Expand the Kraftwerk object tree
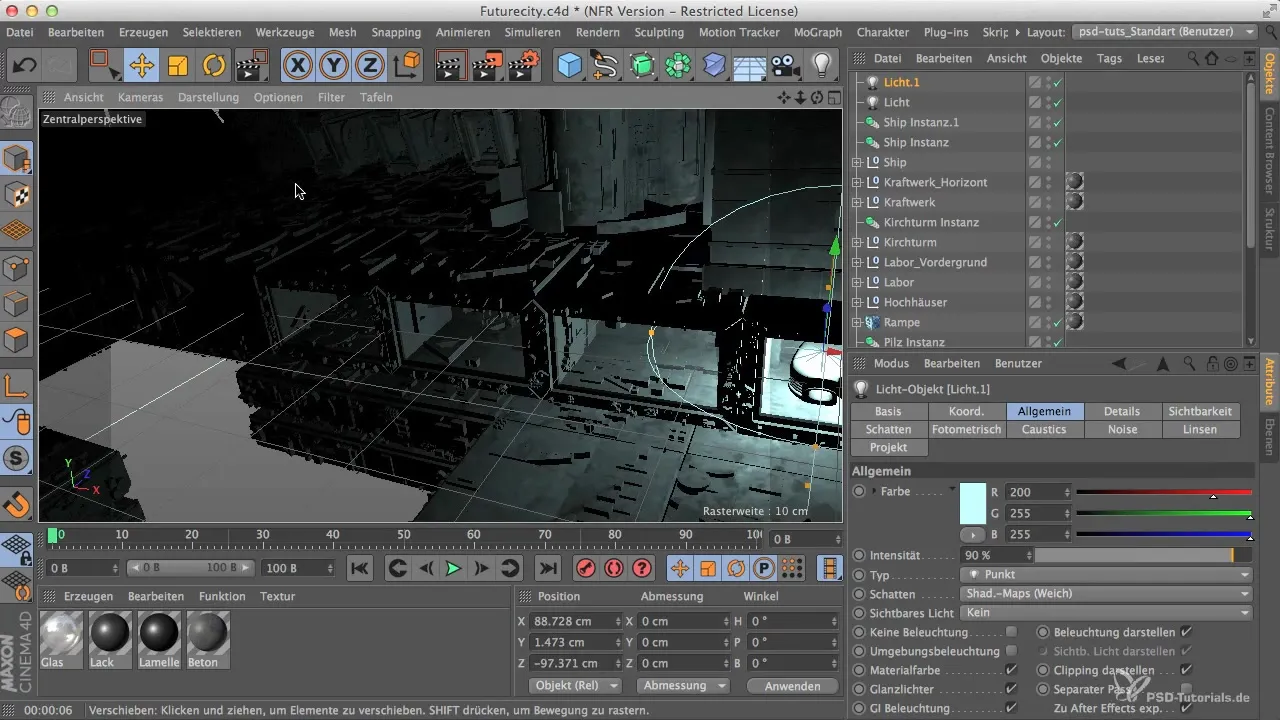 pyautogui.click(x=857, y=202)
